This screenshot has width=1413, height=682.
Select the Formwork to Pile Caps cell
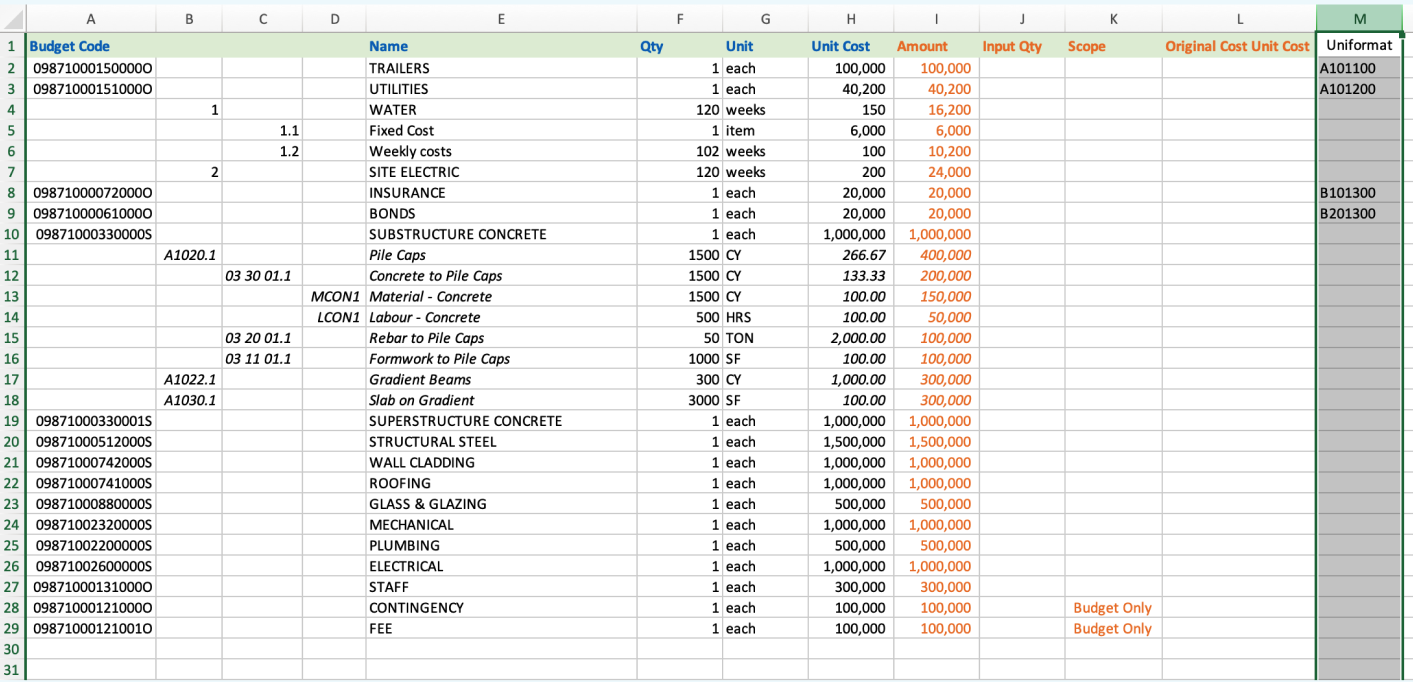pyautogui.click(x=501, y=359)
